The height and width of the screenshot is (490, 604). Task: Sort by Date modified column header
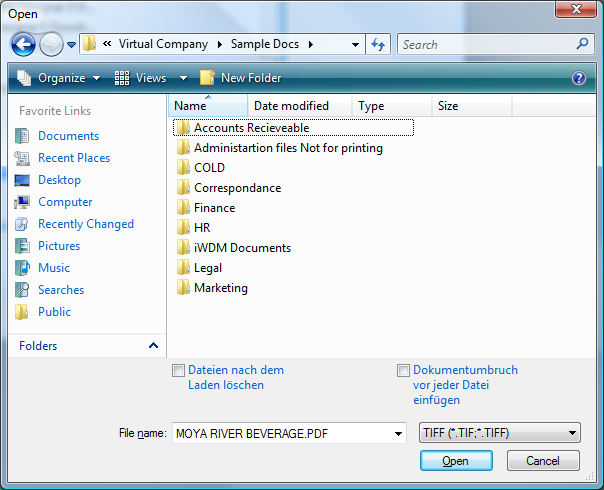click(x=300, y=106)
